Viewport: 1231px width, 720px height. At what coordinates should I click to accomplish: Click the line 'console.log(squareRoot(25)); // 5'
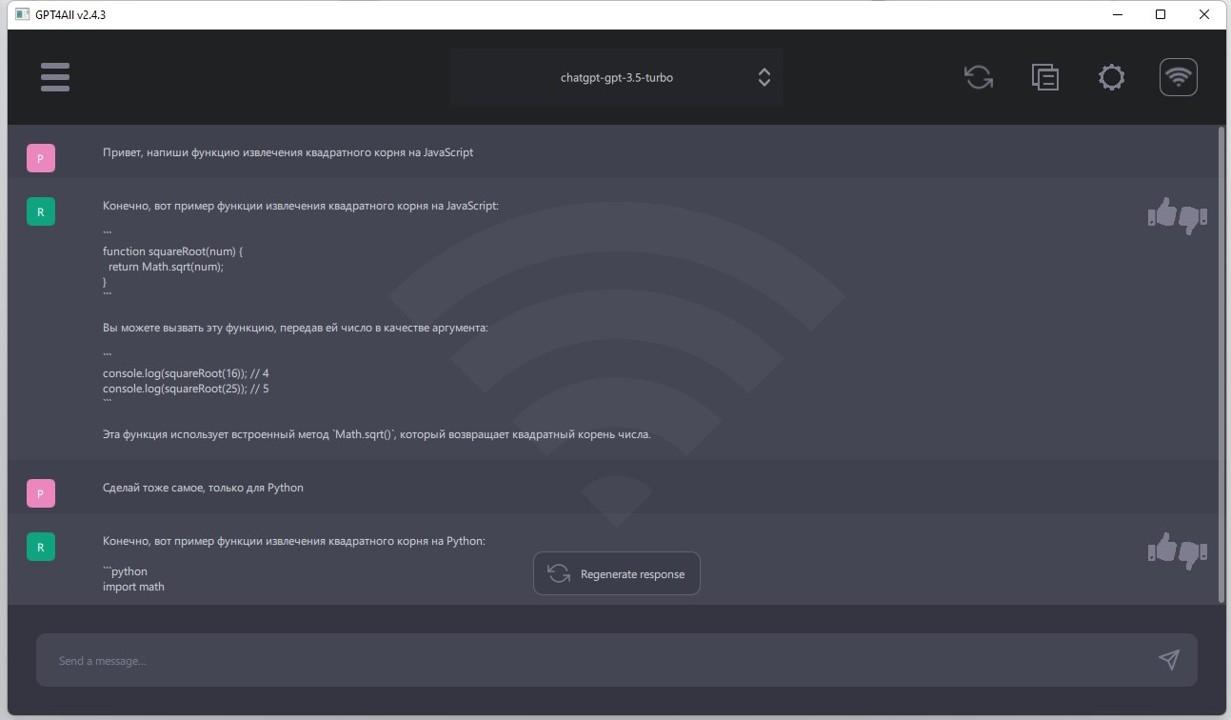186,388
